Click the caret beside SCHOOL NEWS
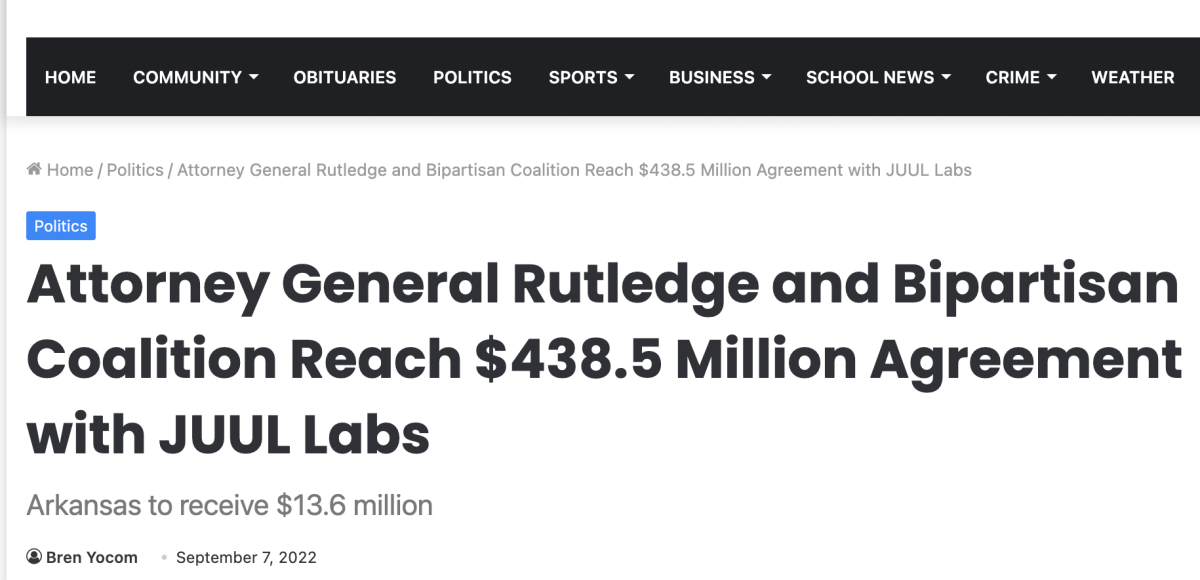This screenshot has height=580, width=1200. pyautogui.click(x=946, y=77)
